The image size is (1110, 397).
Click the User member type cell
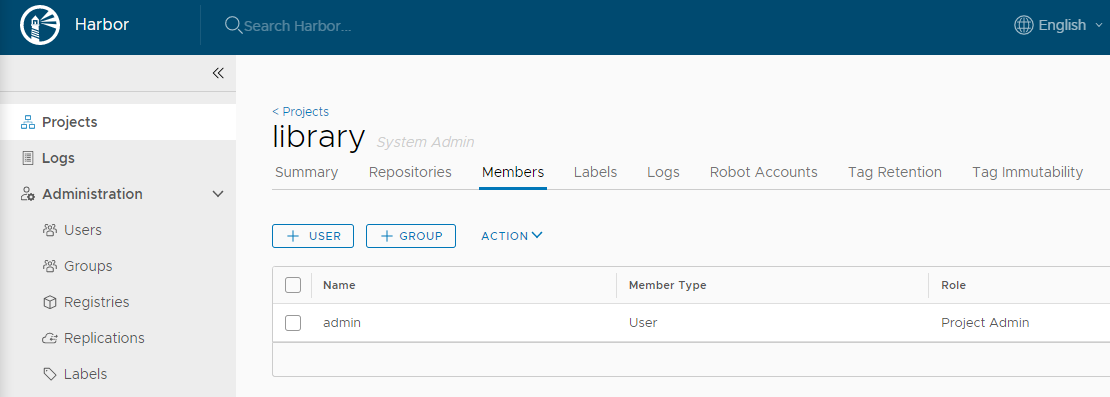[x=643, y=323]
